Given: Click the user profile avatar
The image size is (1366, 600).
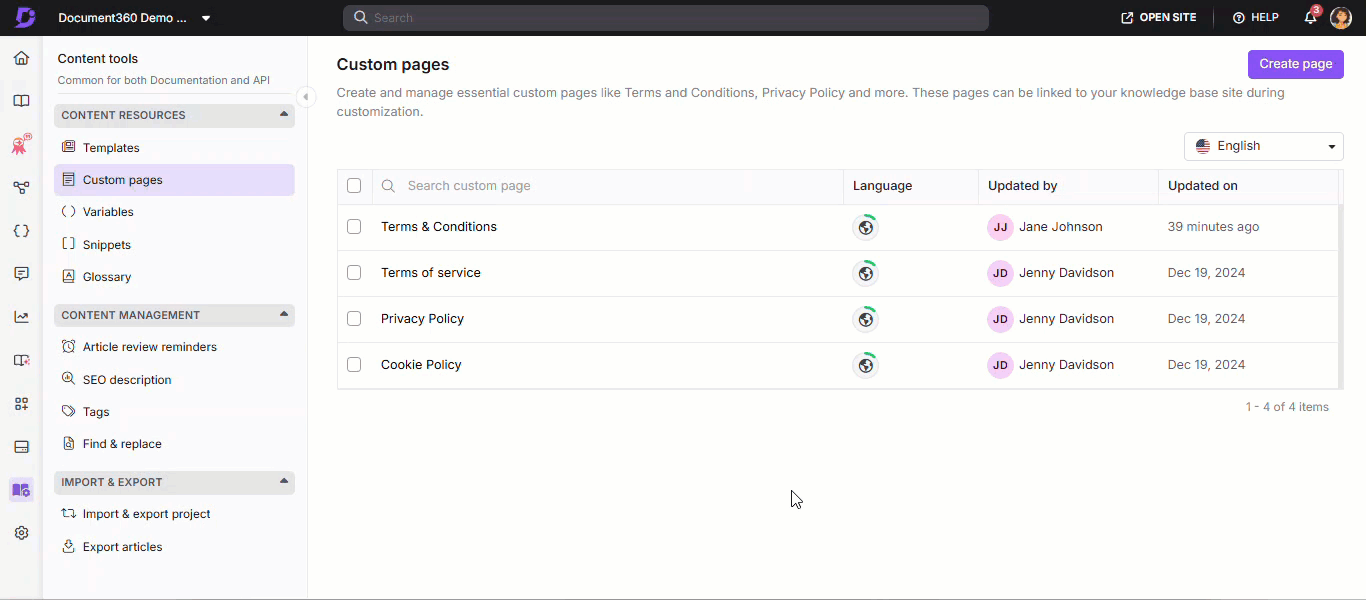Looking at the screenshot, I should [x=1340, y=18].
